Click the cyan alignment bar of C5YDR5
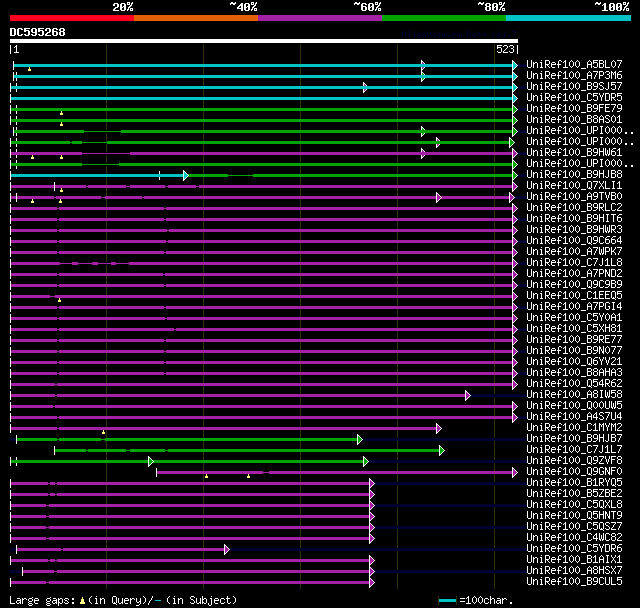 pyautogui.click(x=262, y=98)
